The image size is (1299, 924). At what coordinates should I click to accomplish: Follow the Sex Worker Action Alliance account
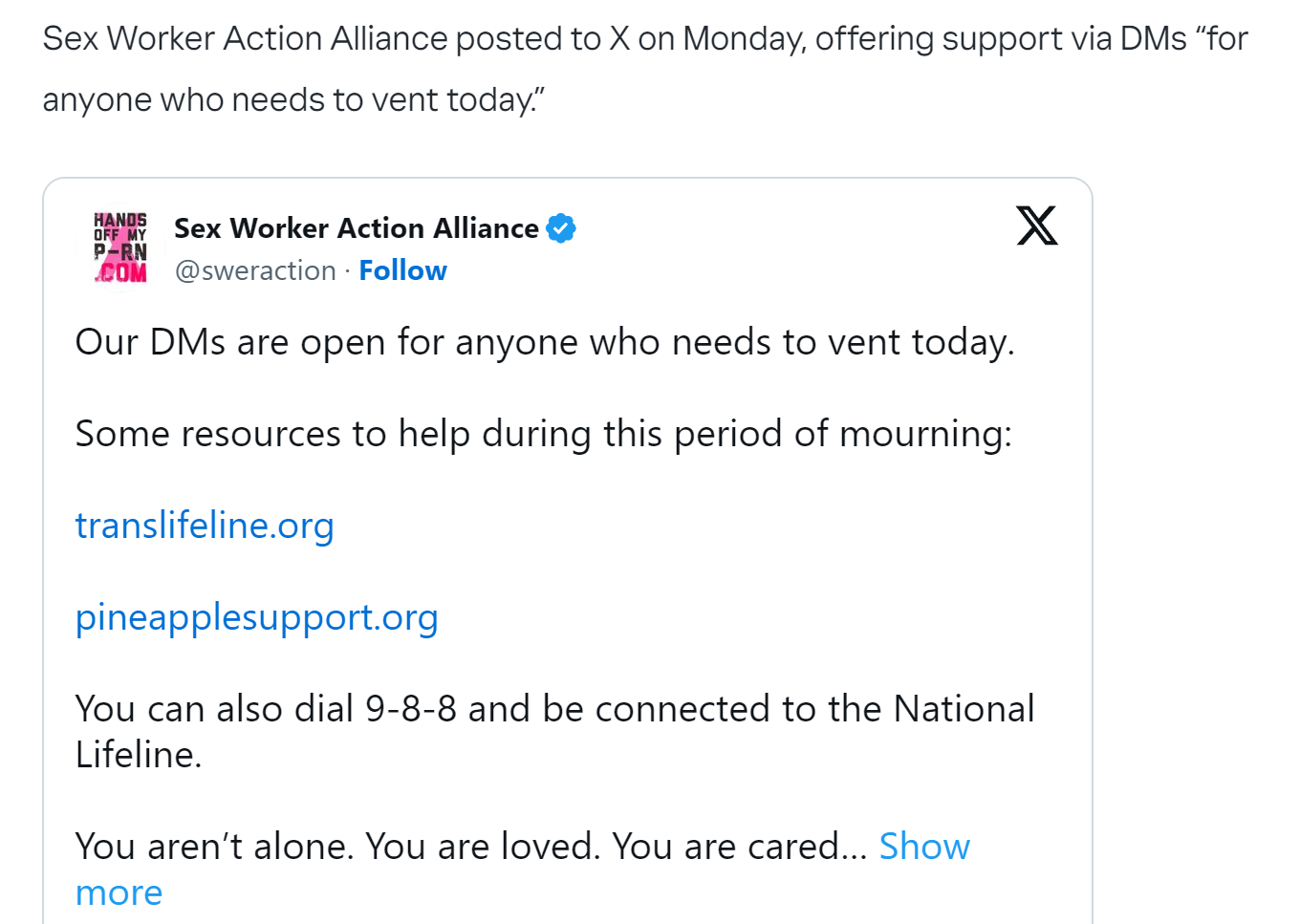[402, 270]
